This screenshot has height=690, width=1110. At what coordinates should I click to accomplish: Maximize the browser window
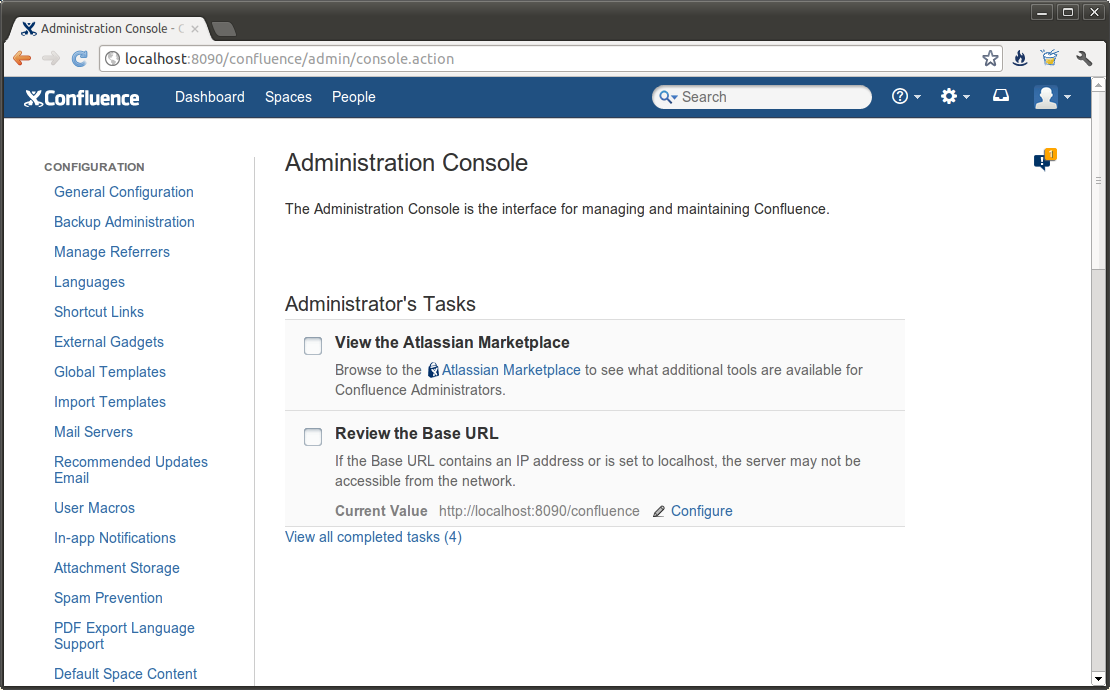tap(1068, 12)
